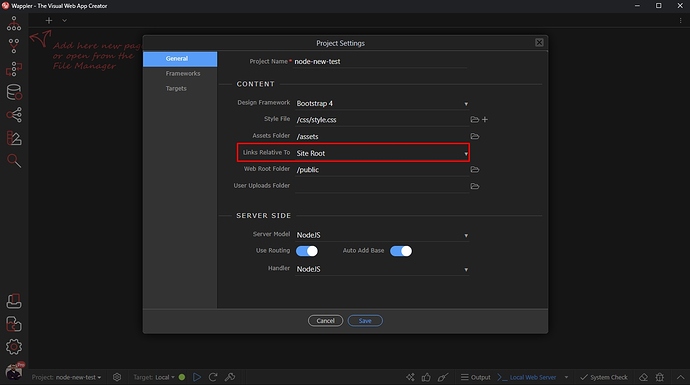Open the Design Framework dropdown
The height and width of the screenshot is (385, 690).
click(x=382, y=103)
